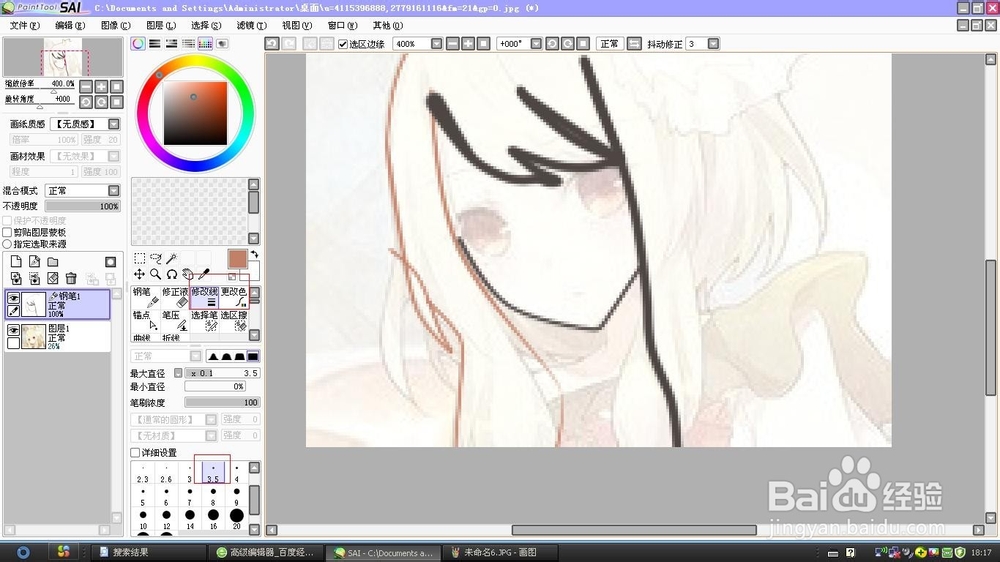
Task: Click the navigator preview thumbnail
Action: coord(63,57)
